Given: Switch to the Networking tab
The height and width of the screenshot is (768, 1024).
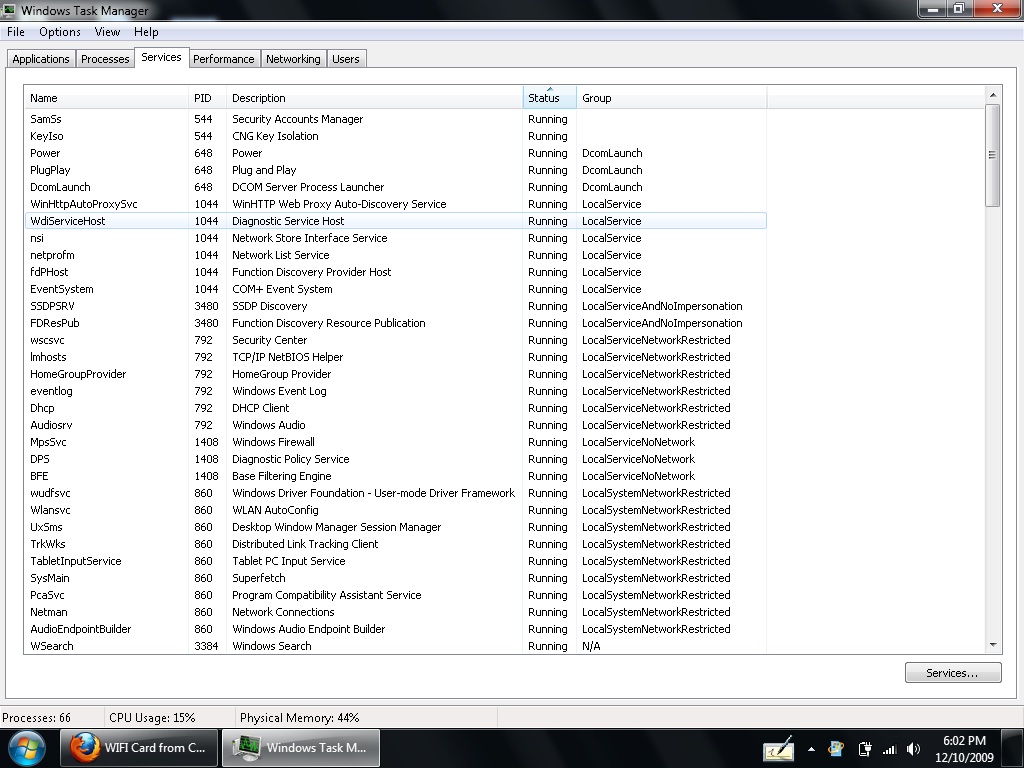Looking at the screenshot, I should 293,59.
